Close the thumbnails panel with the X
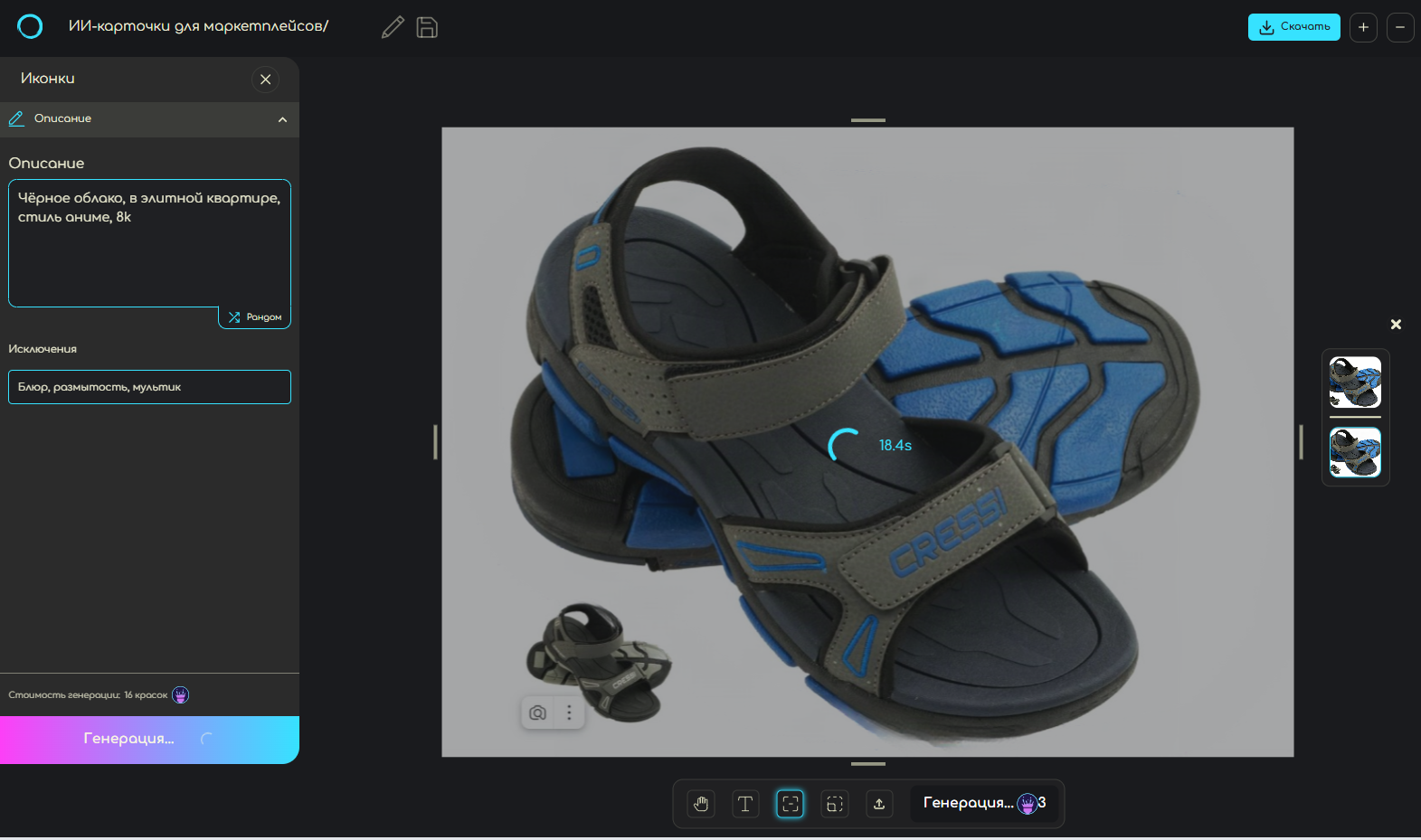Screen dimensions: 1421x840 (1396, 325)
